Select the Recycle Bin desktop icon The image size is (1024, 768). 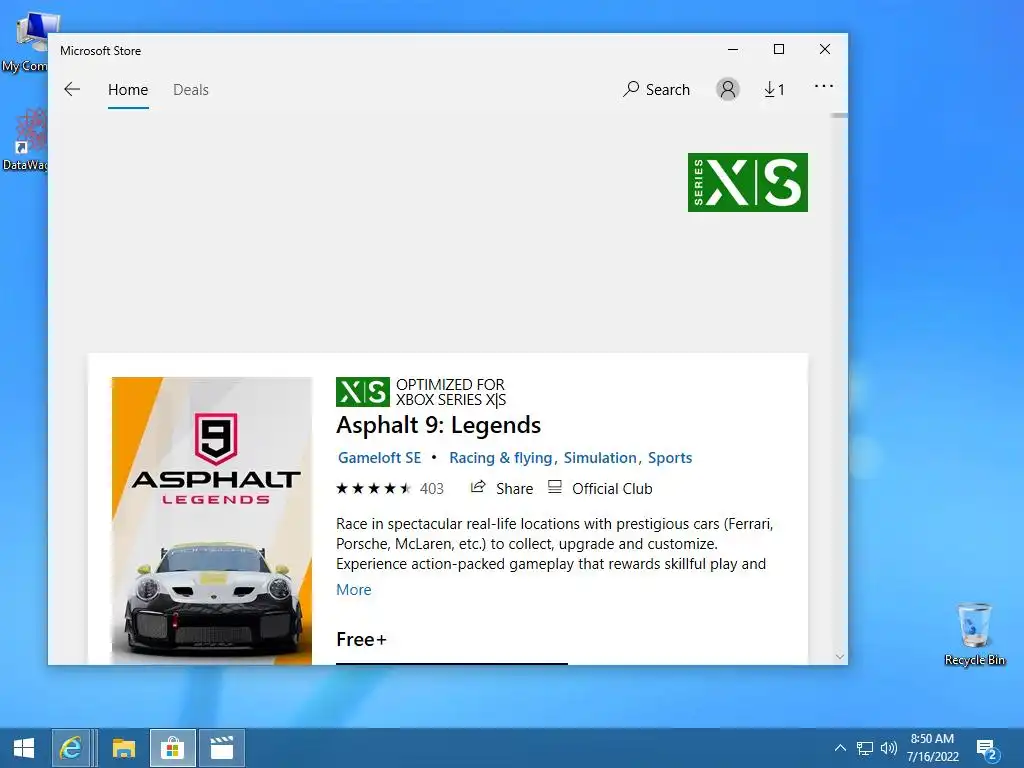974,634
